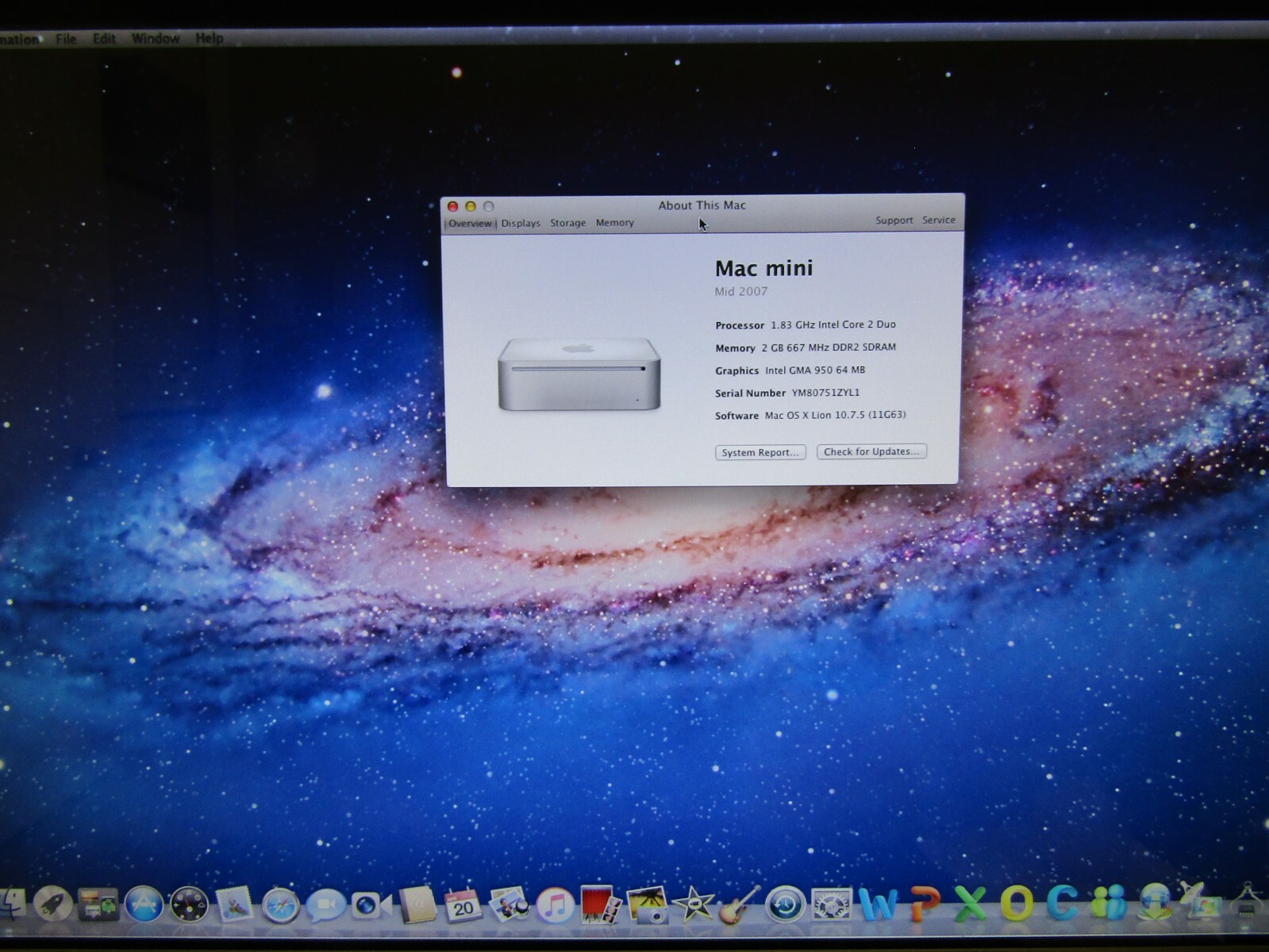Launch the App Store from the Dock
This screenshot has width=1269, height=952.
click(x=144, y=905)
